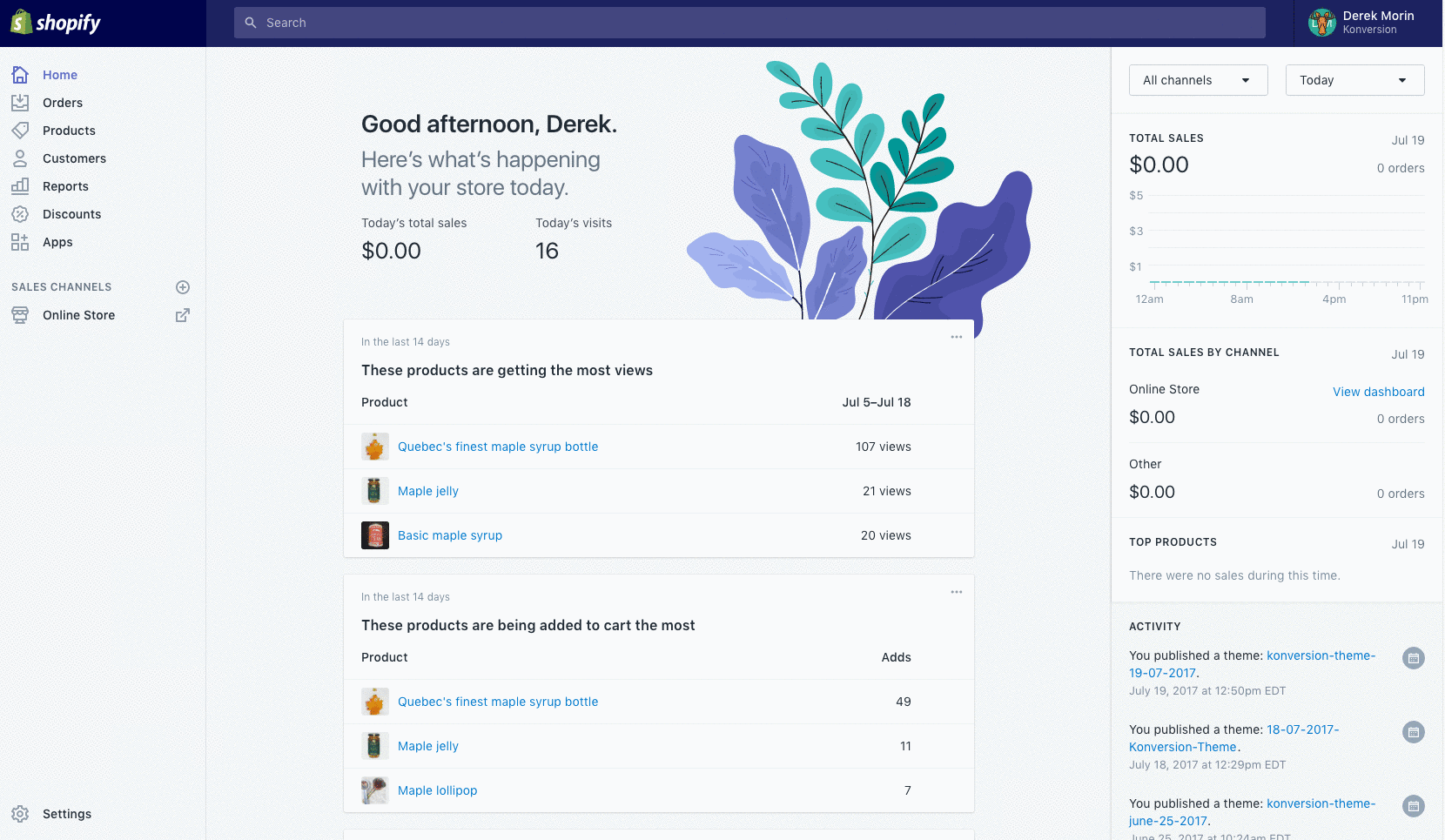Open konversion-theme-19-07-2017 theme link
Image resolution: width=1445 pixels, height=840 pixels.
tap(1253, 664)
